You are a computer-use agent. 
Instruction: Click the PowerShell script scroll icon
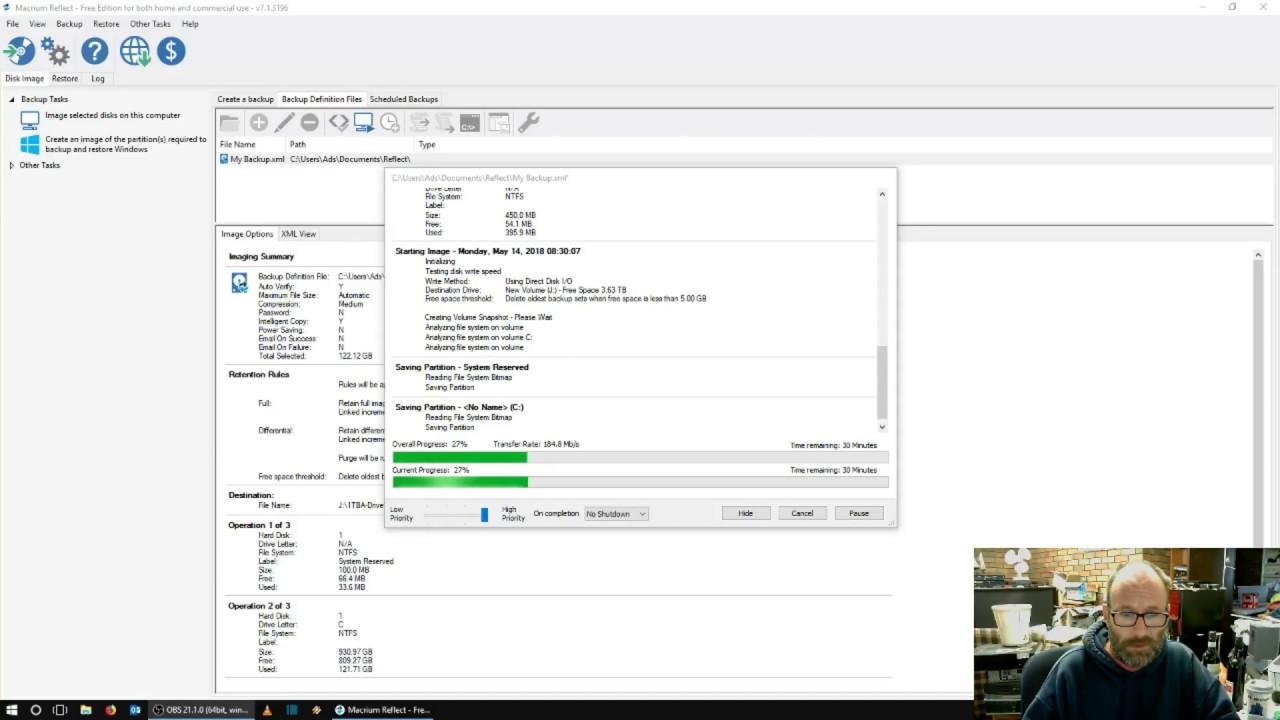[444, 123]
